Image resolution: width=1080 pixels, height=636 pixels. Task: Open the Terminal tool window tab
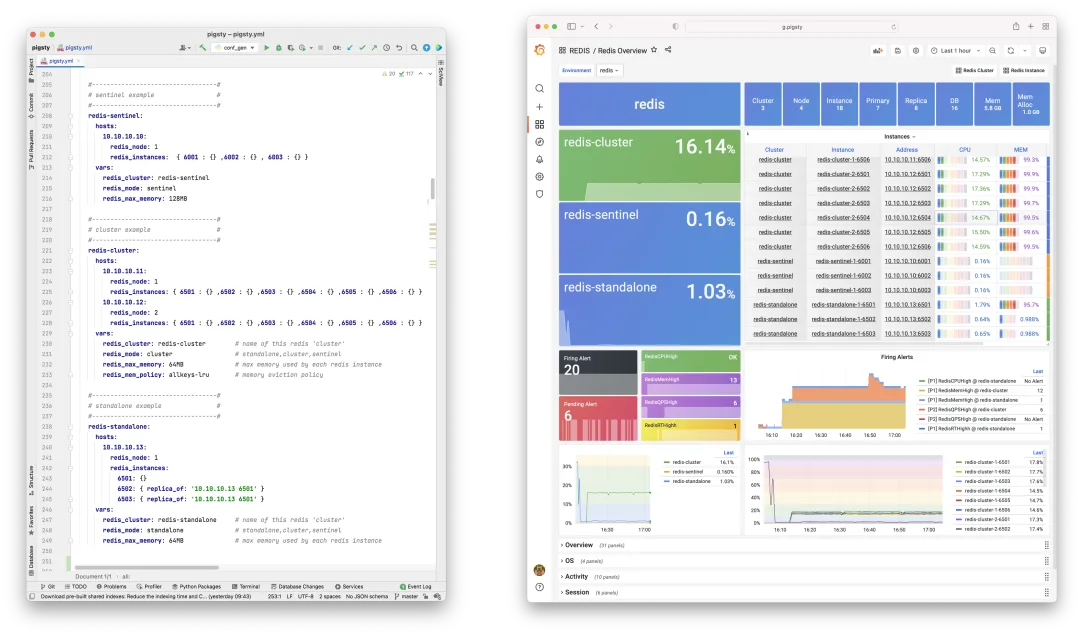point(246,586)
